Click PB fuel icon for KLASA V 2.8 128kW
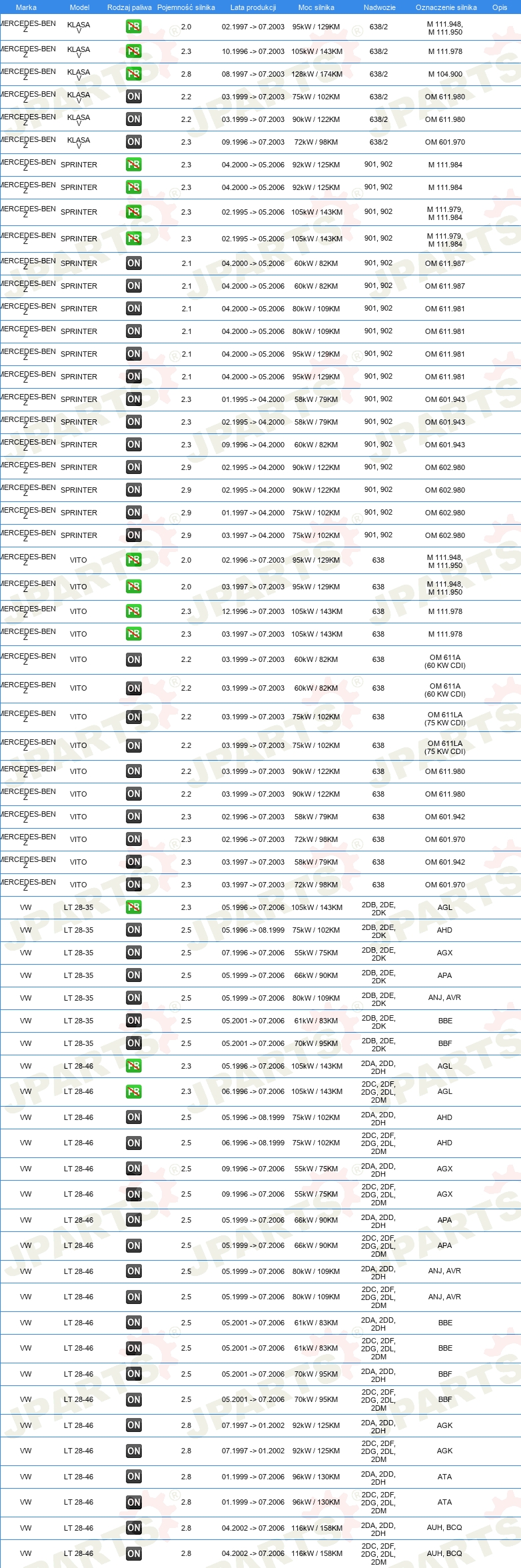521x1568 pixels. click(134, 74)
